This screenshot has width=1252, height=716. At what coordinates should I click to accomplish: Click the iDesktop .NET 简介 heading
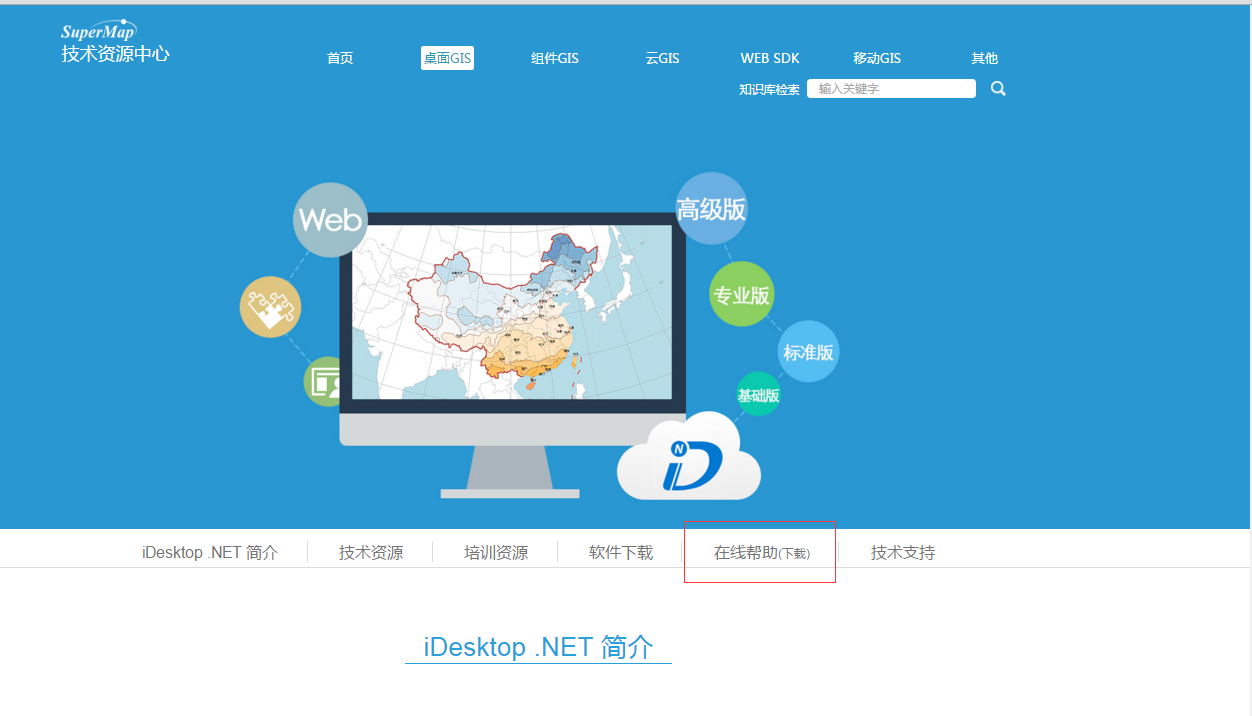point(538,647)
